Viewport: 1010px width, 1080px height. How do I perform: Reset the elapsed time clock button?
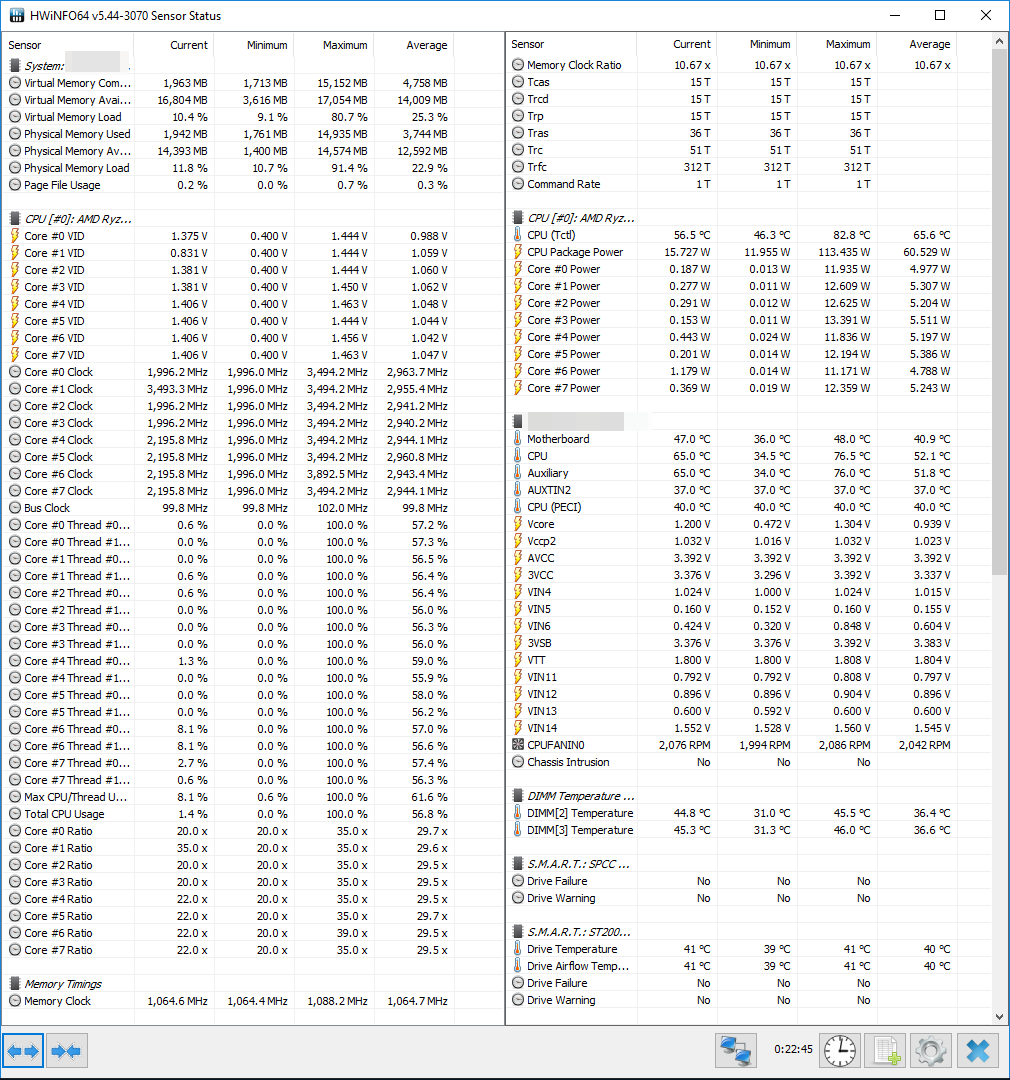(x=840, y=1051)
